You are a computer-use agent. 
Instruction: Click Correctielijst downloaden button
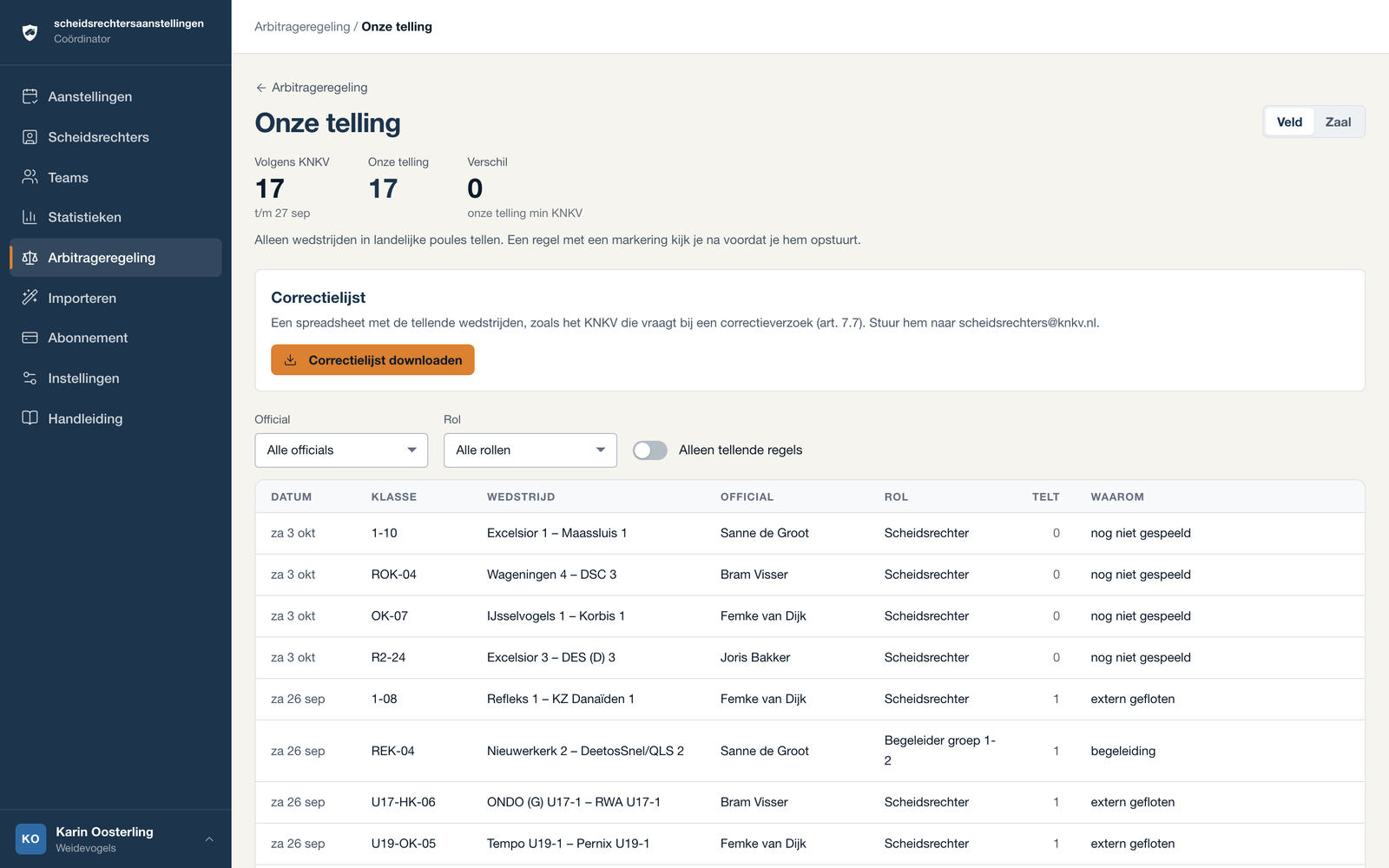372,360
